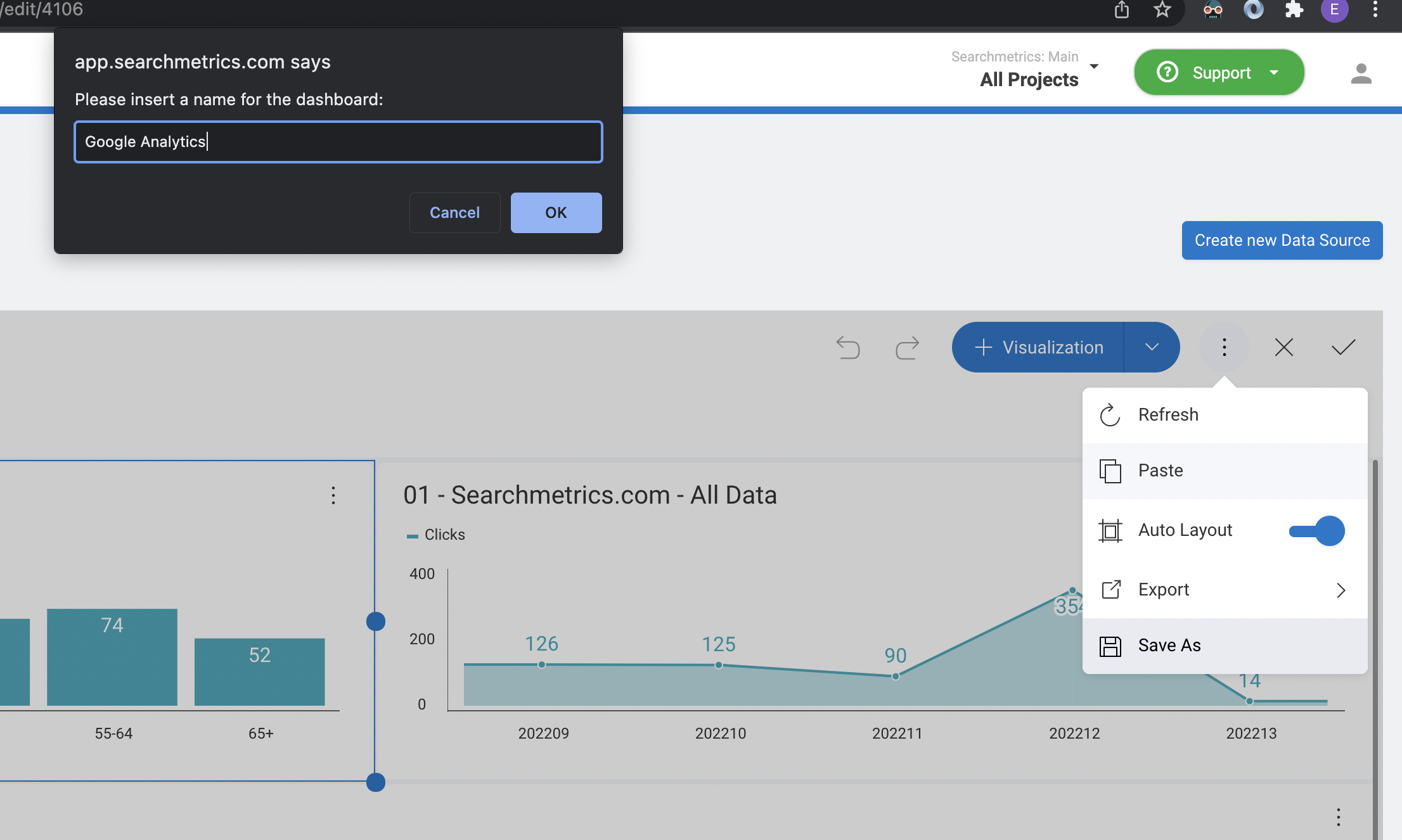Click the Export arrow-box icon
This screenshot has width=1402, height=840.
[x=1111, y=590]
